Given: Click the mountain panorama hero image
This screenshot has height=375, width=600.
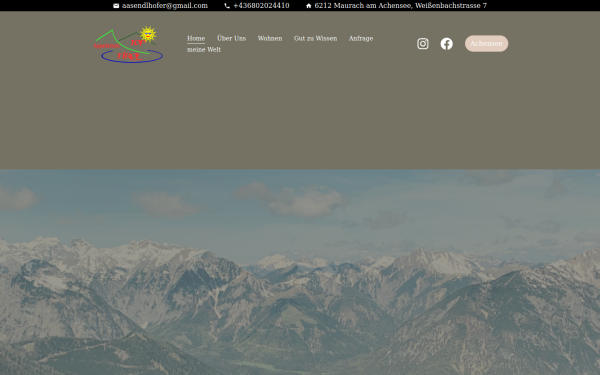Looking at the screenshot, I should click(x=300, y=272).
